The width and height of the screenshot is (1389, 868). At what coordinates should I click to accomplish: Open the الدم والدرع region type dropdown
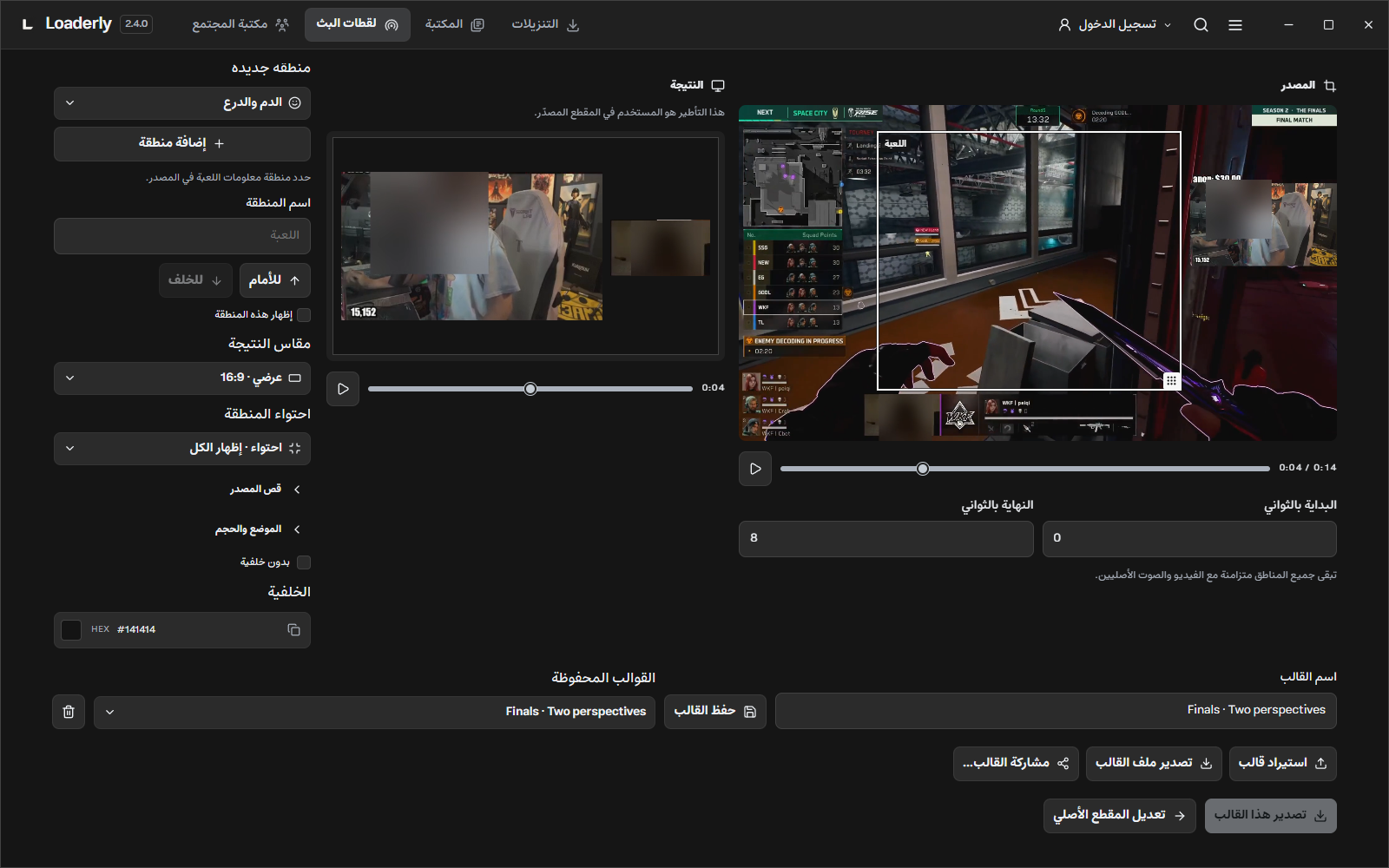click(x=182, y=103)
